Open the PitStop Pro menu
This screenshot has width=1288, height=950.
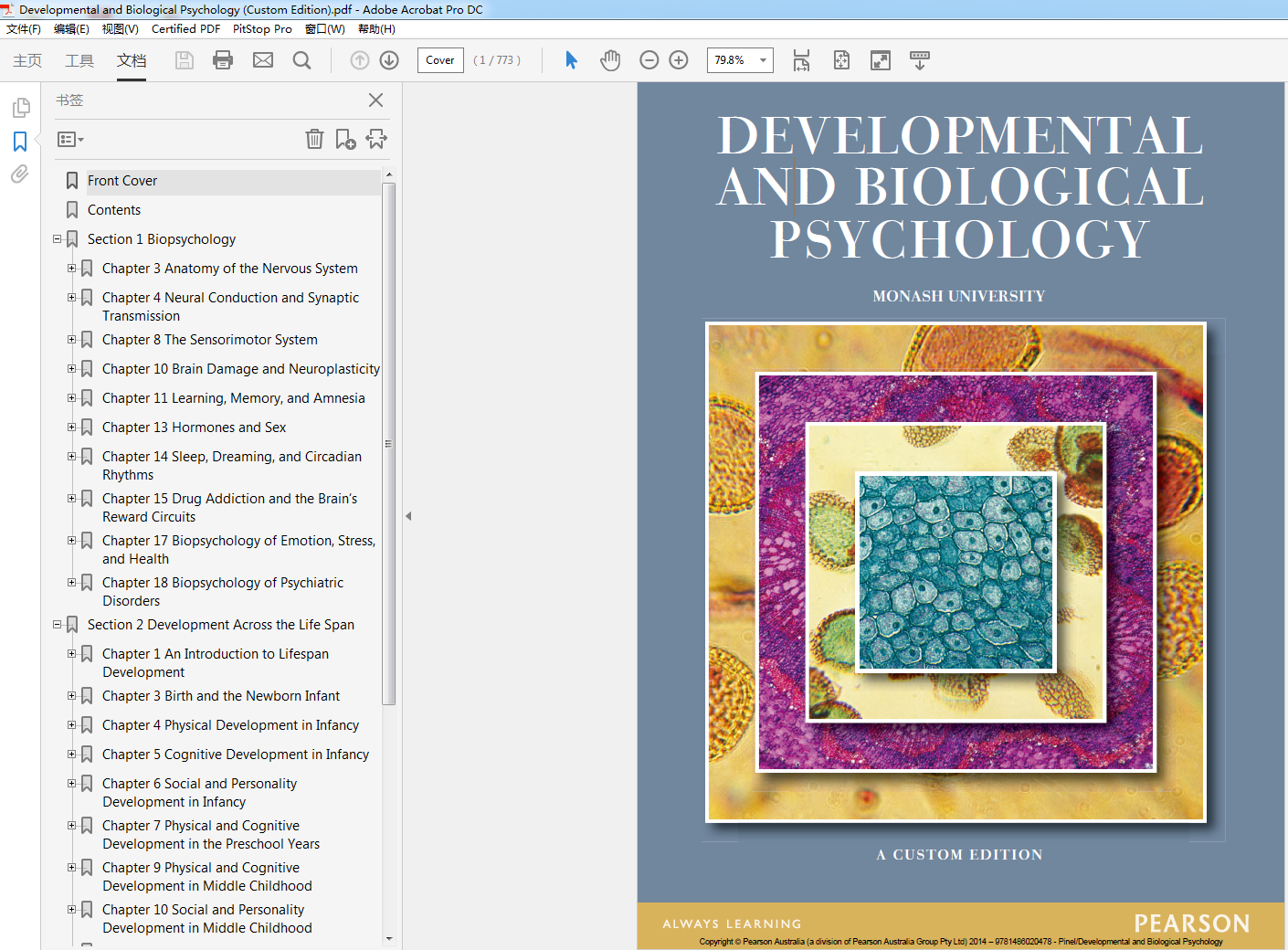point(262,29)
